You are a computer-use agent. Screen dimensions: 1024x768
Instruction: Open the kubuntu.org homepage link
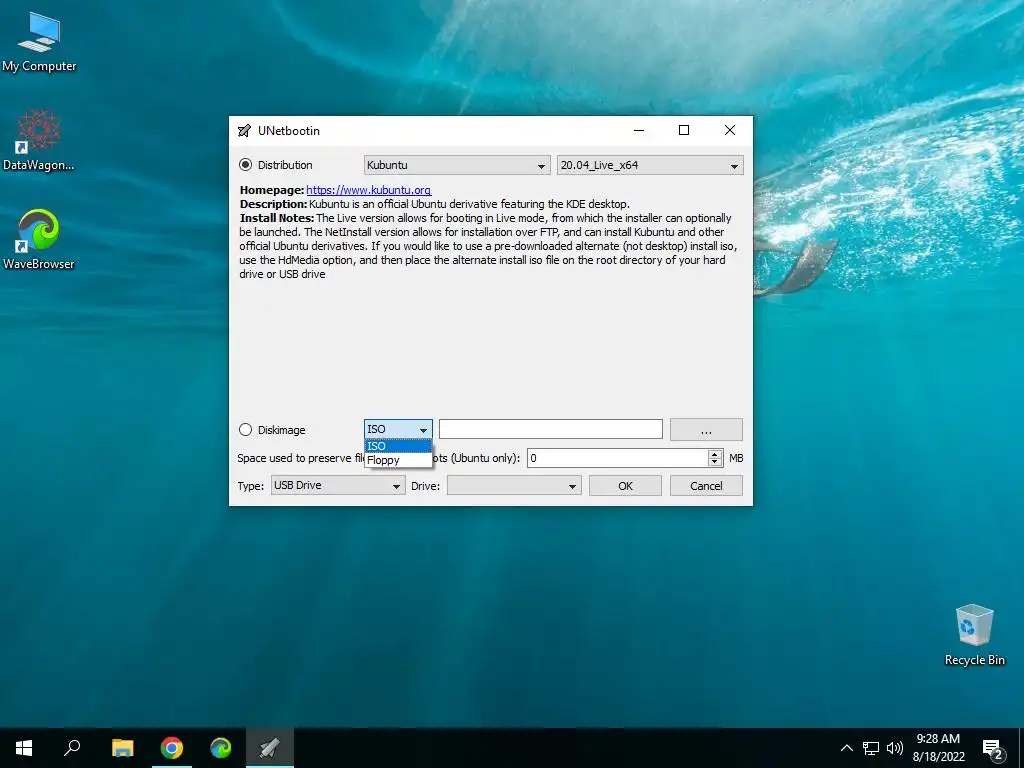(368, 190)
